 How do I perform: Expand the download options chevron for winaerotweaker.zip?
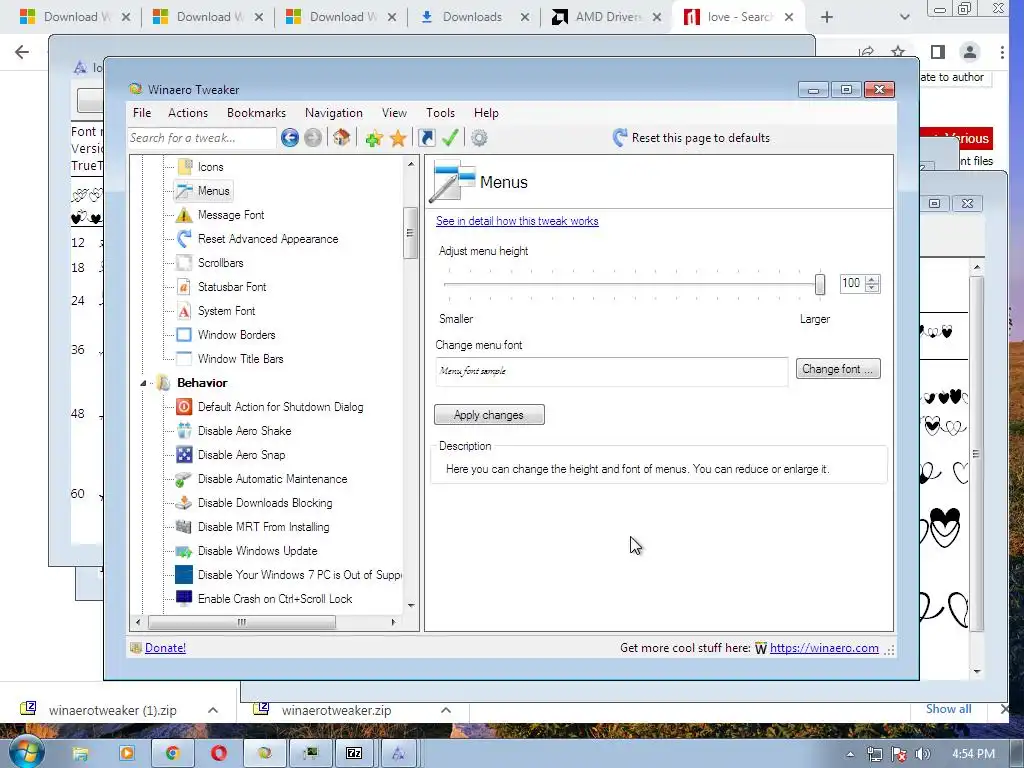pyautogui.click(x=446, y=710)
